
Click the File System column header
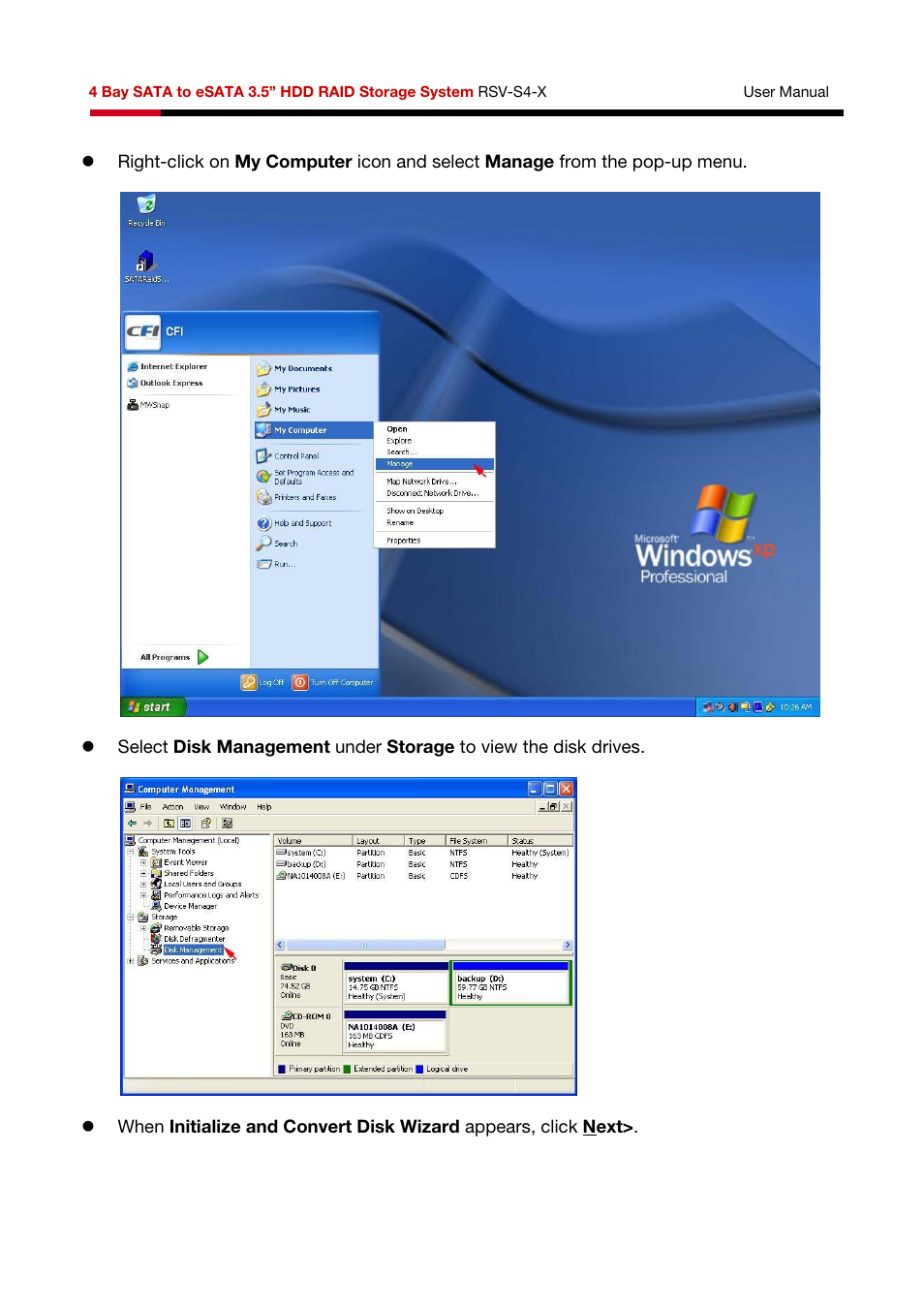pos(477,841)
